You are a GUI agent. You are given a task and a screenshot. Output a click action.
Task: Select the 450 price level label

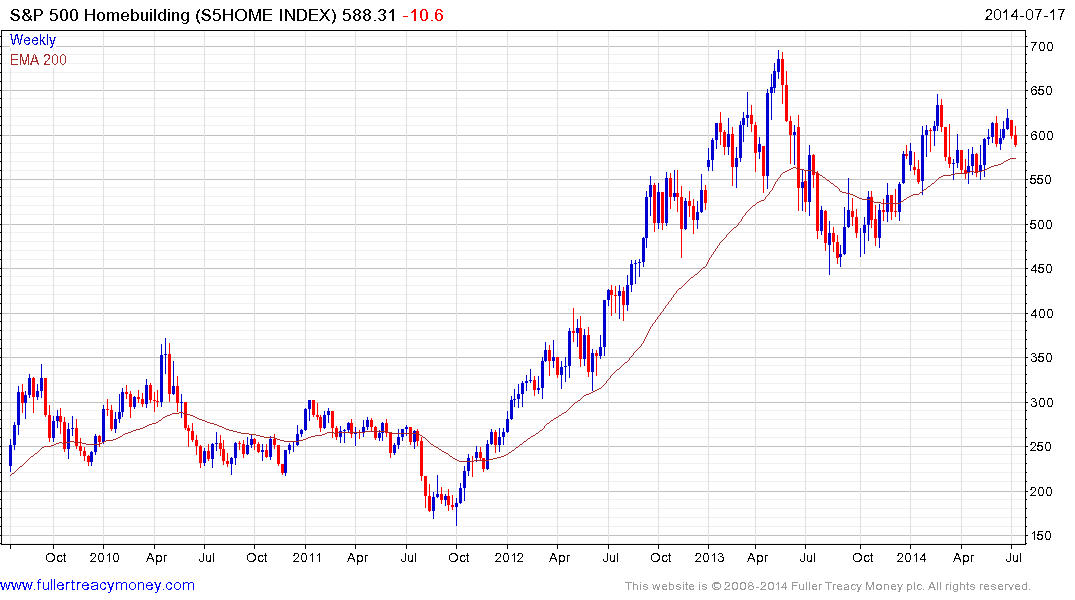(x=1044, y=269)
